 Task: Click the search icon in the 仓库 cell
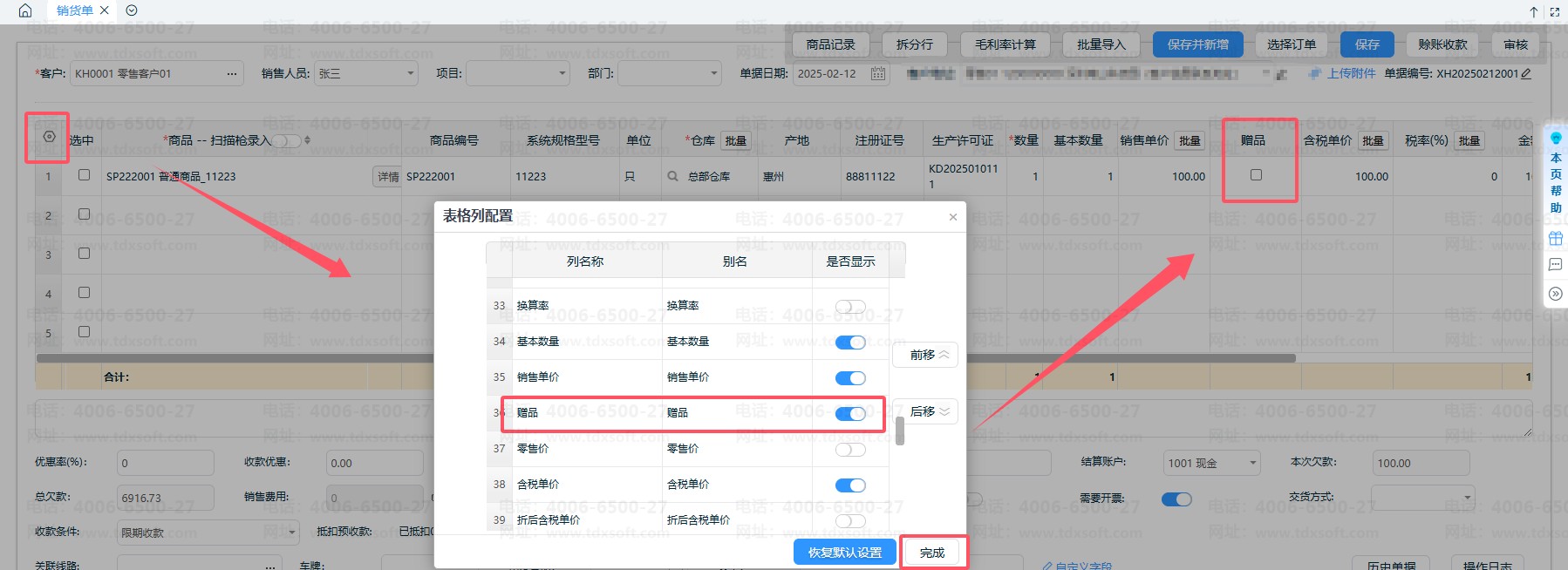point(672,176)
